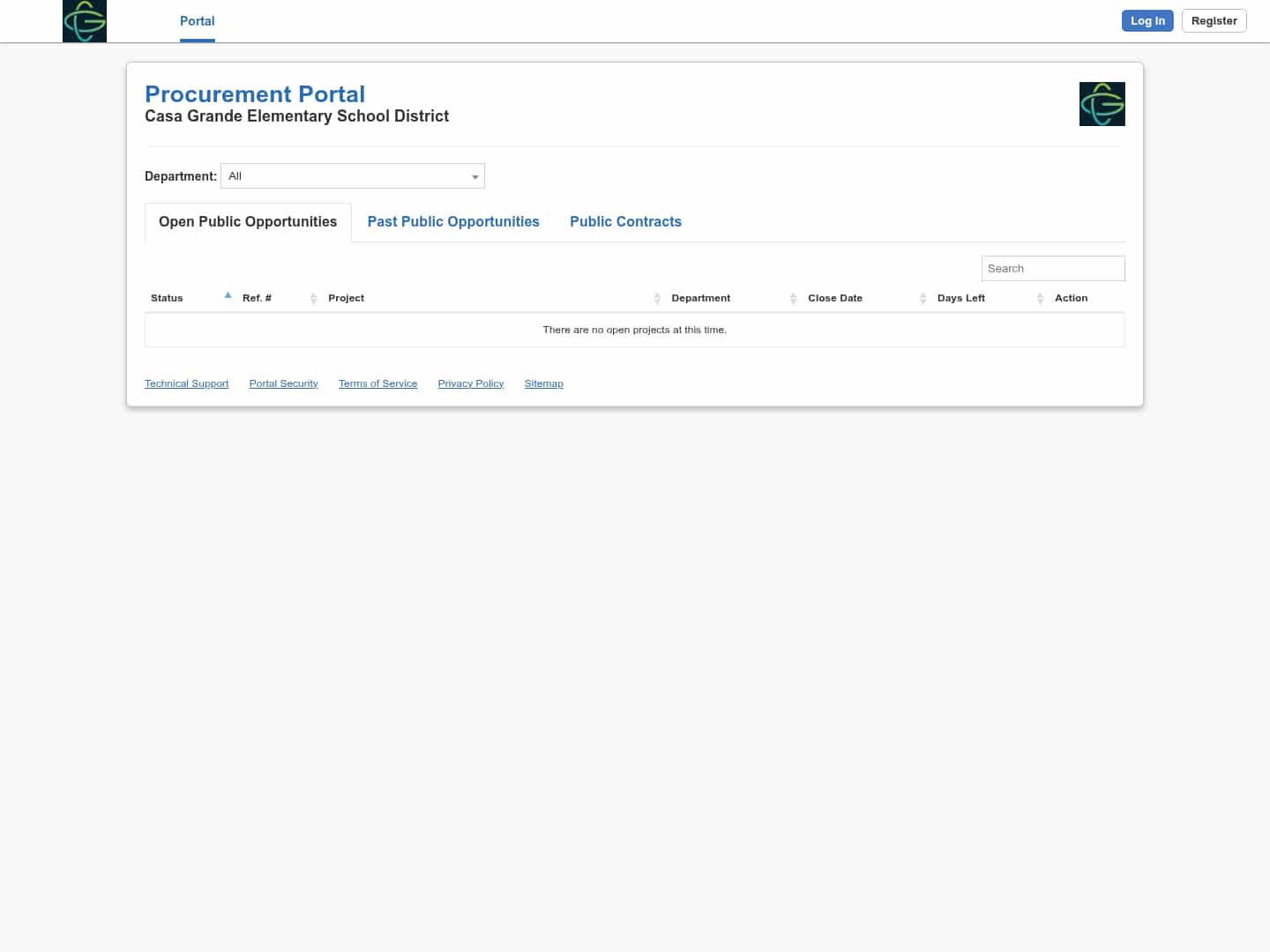
Task: Click the logo on the Procurement Portal card
Action: [1102, 103]
